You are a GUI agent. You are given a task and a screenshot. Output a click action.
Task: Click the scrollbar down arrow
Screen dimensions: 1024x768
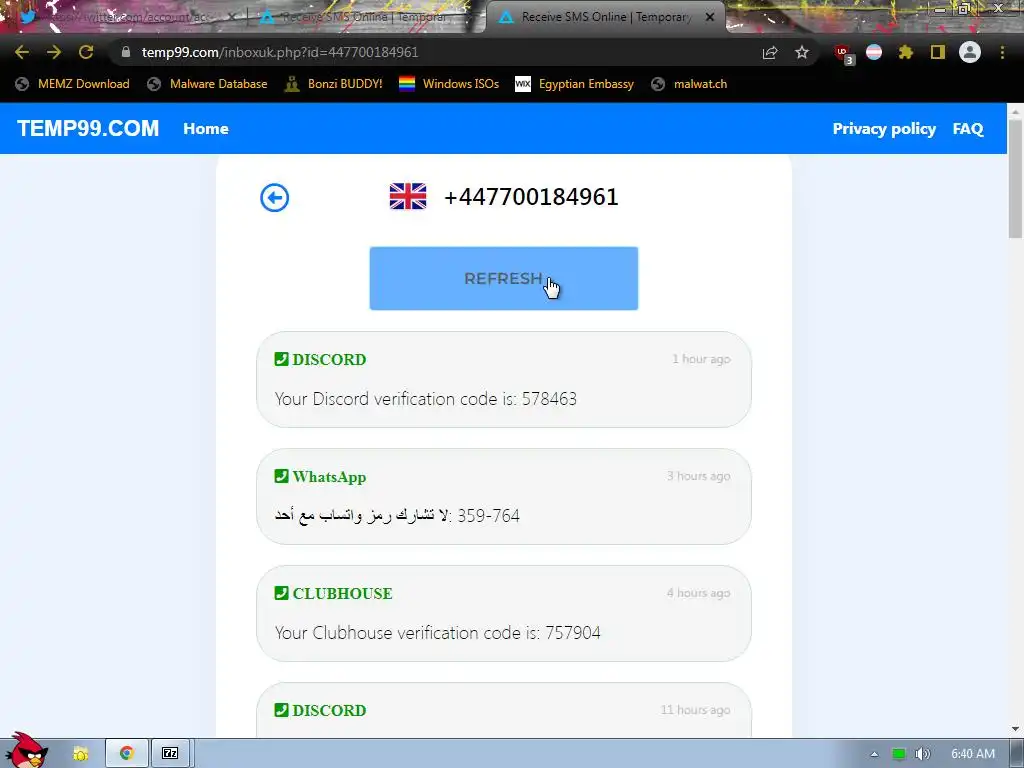(x=1015, y=729)
